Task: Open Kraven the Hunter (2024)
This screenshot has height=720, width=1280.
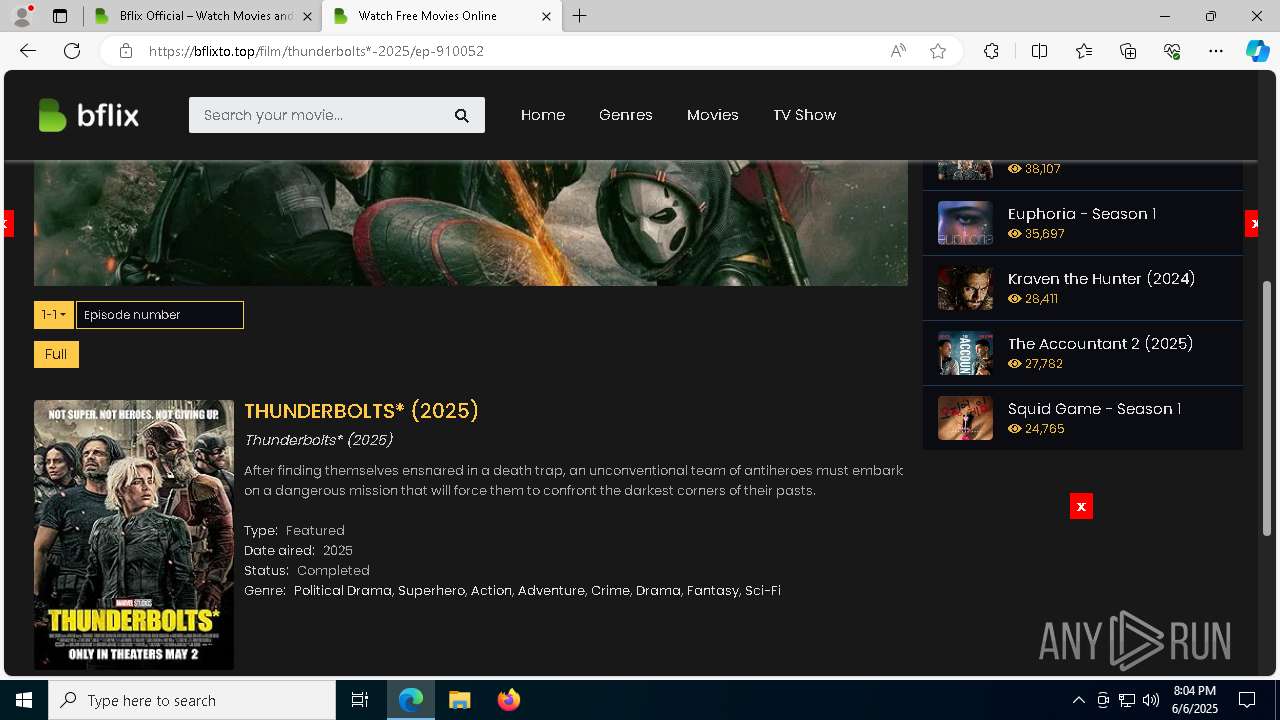Action: (1101, 279)
